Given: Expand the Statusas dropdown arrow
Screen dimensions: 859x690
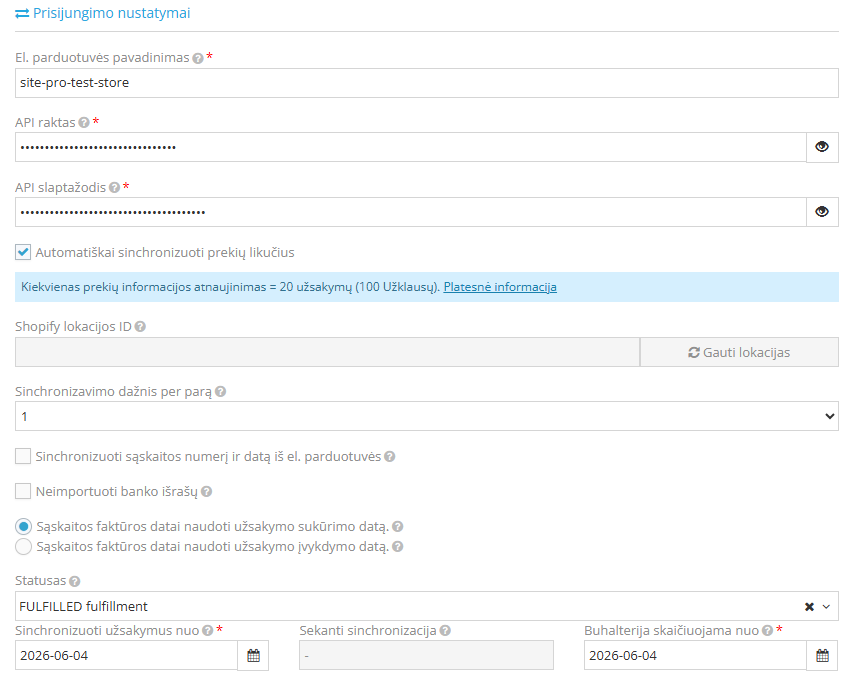Looking at the screenshot, I should (827, 607).
